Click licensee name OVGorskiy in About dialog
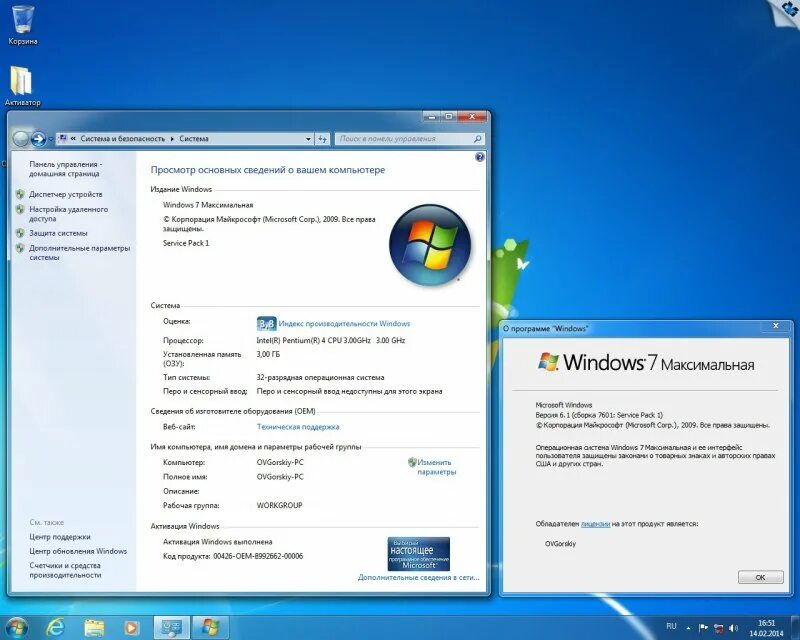The height and width of the screenshot is (640, 800). pos(560,544)
